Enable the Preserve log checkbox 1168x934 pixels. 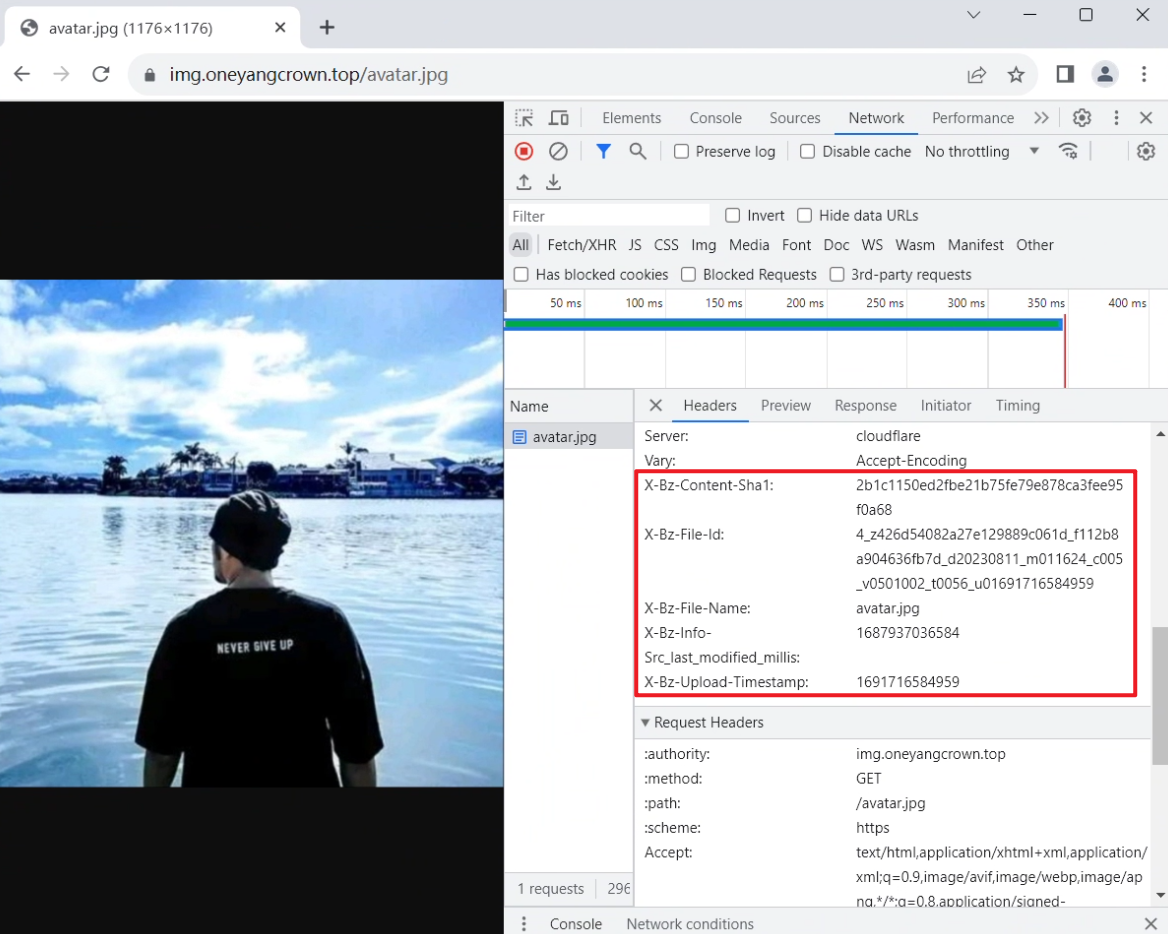coord(682,152)
